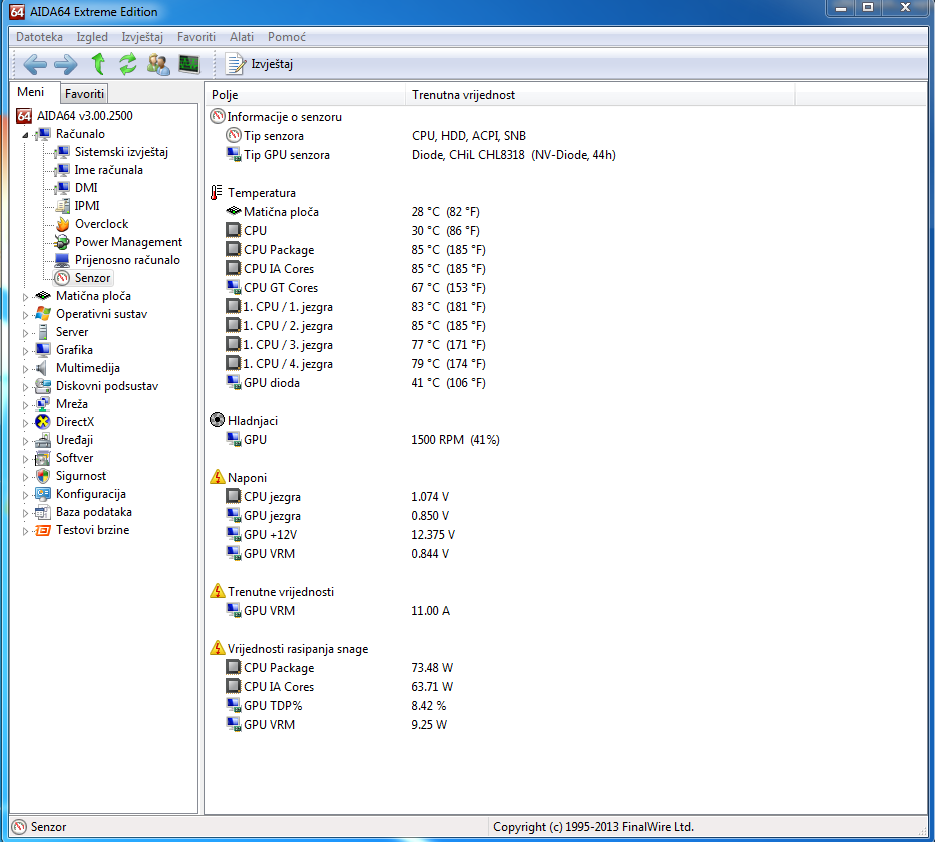Click the Izvještaj report toolbar button

pos(260,64)
